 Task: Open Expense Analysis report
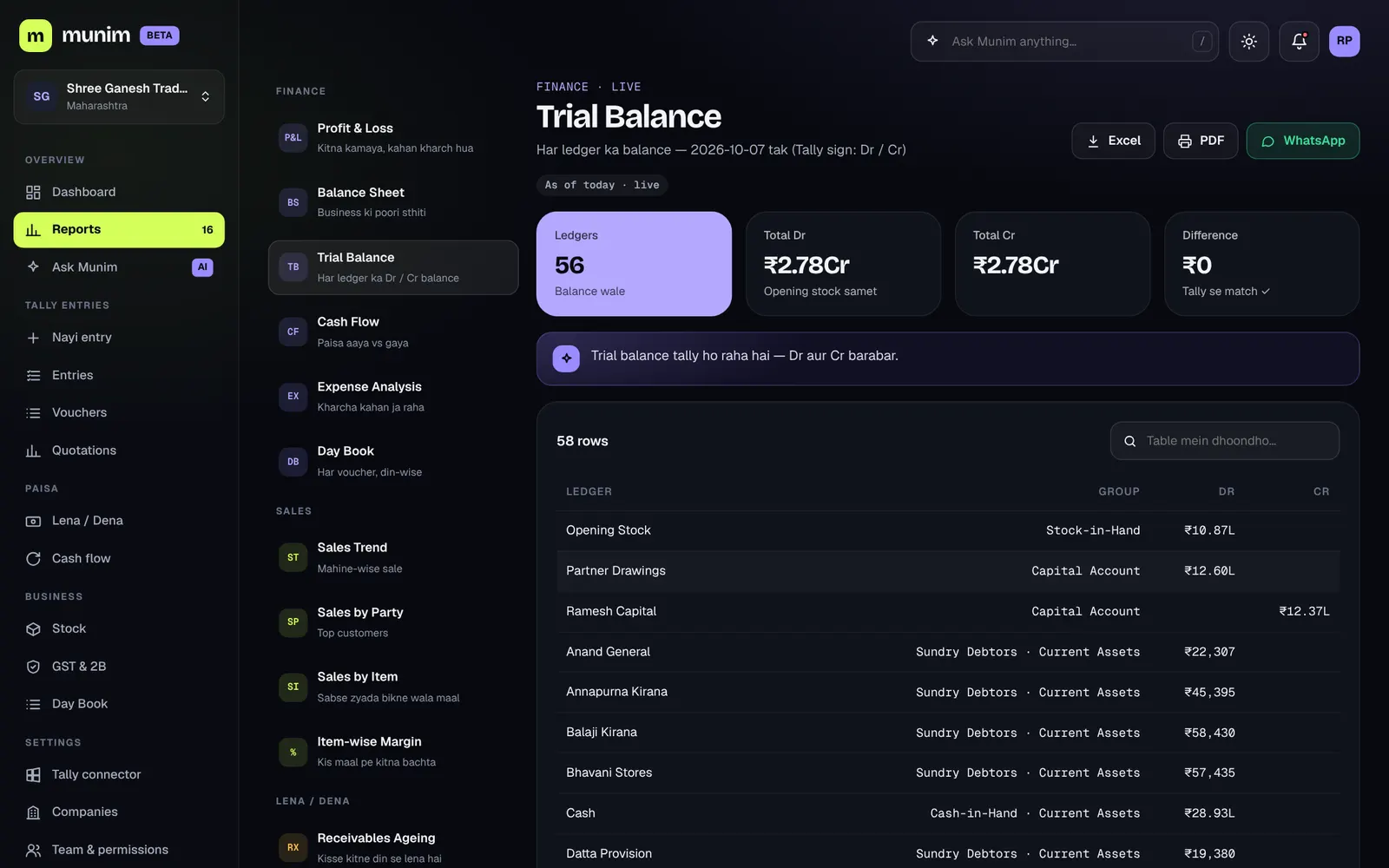[393, 397]
